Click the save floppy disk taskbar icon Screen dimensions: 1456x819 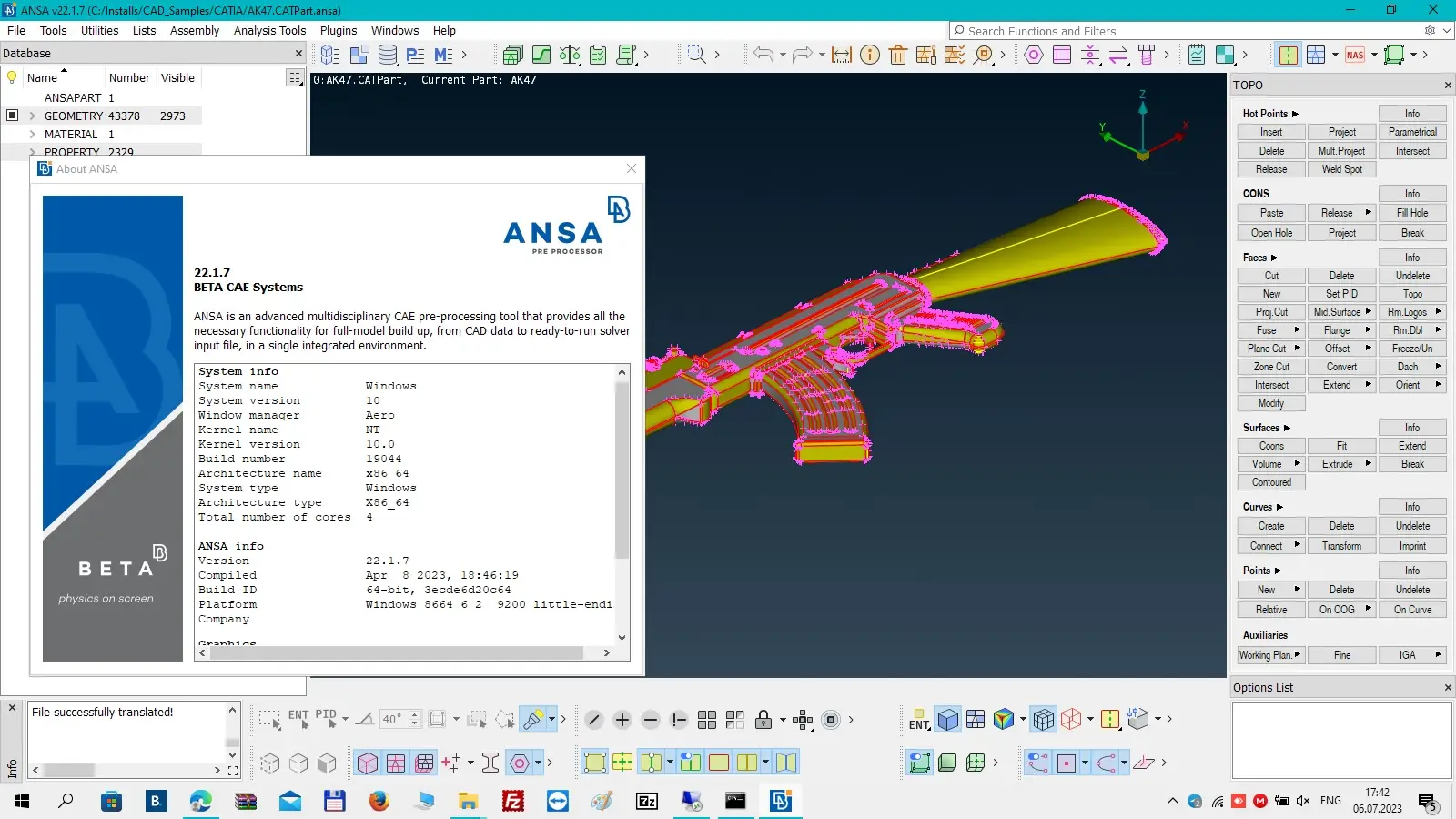pos(334,801)
